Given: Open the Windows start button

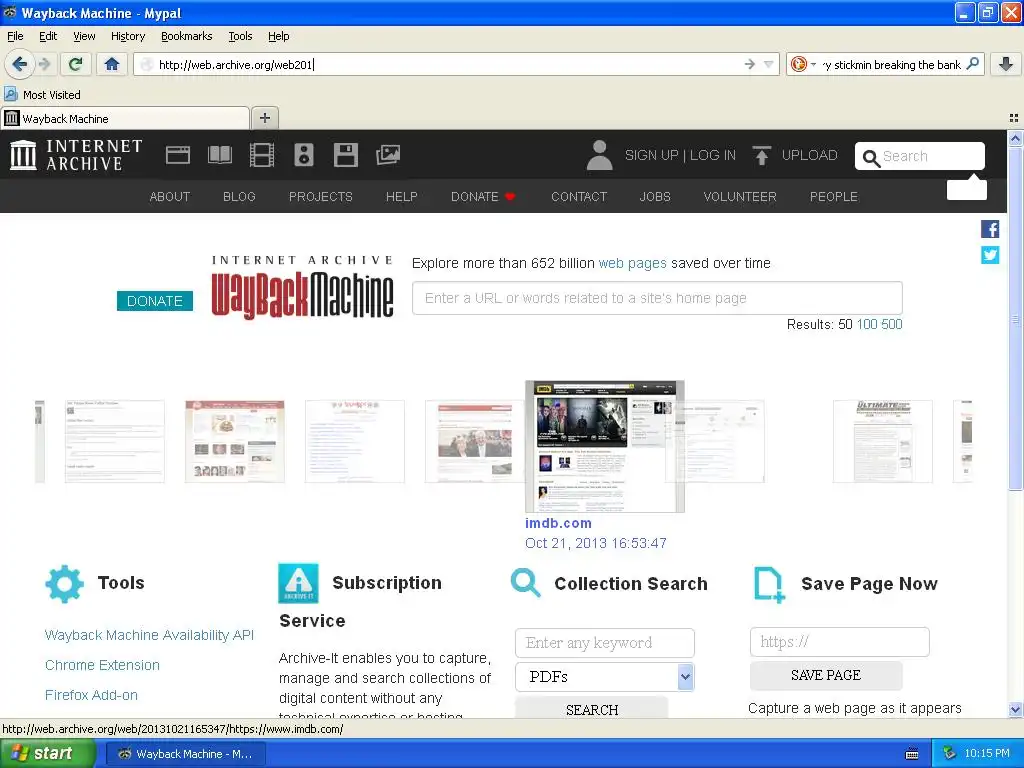Looking at the screenshot, I should 47,754.
